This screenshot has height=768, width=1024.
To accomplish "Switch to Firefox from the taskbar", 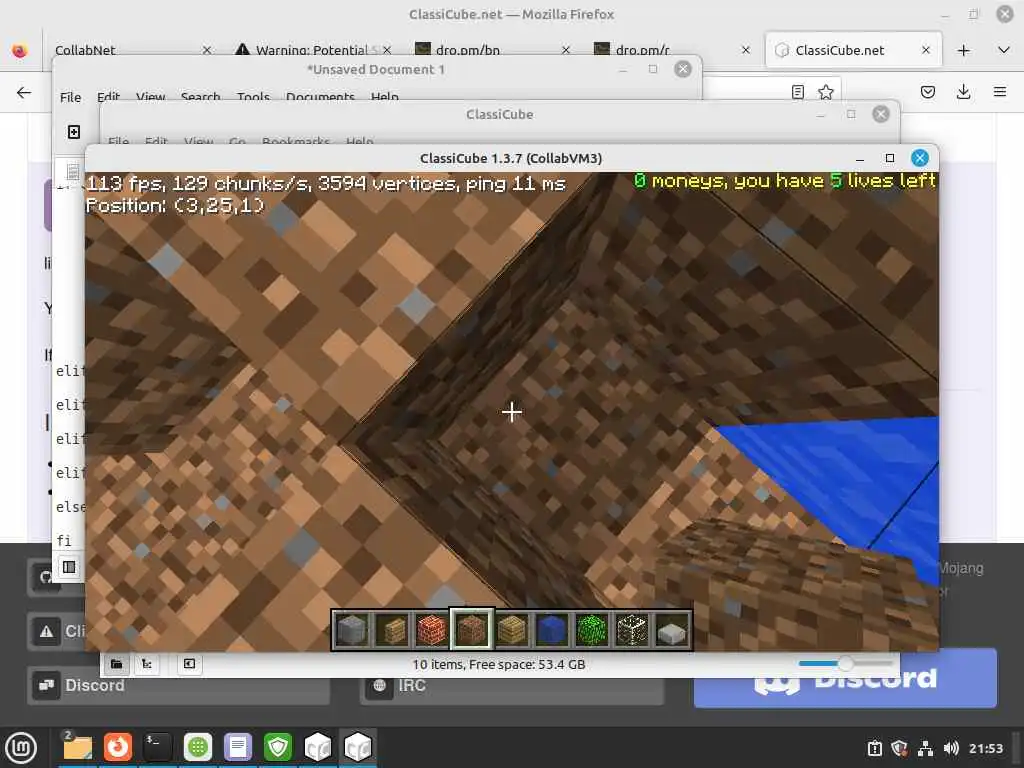I will click(x=118, y=747).
